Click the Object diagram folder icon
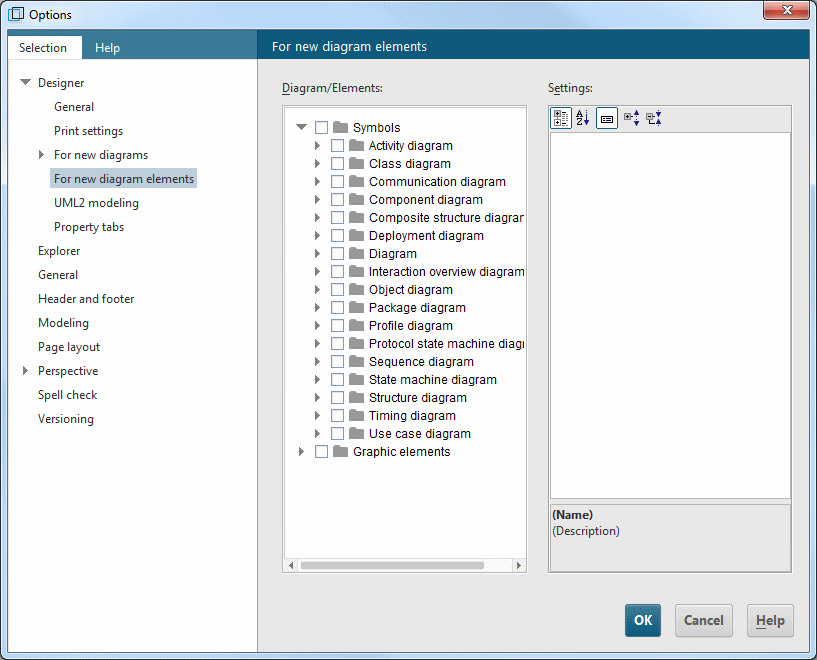 [356, 289]
